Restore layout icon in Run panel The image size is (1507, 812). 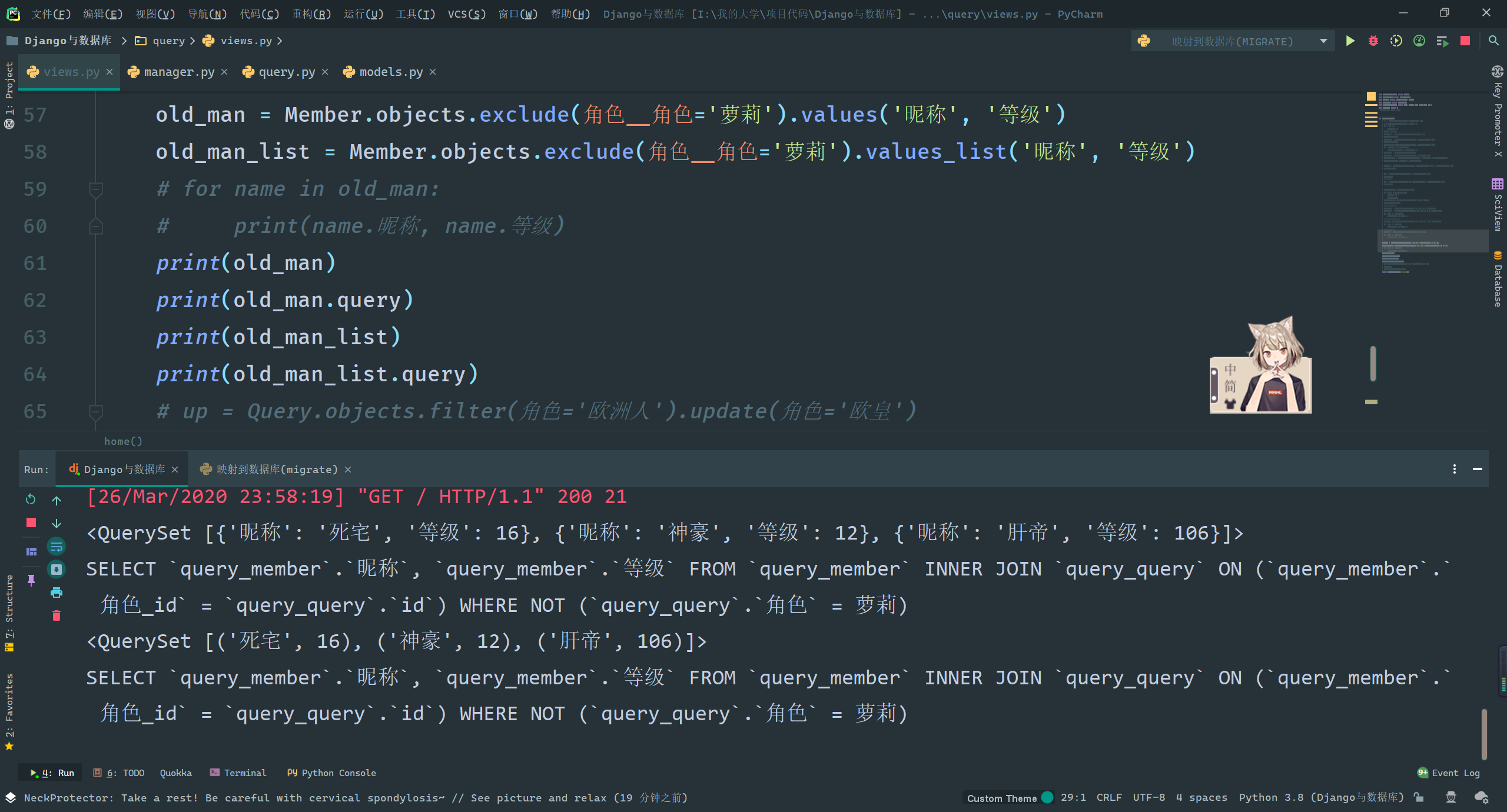[x=31, y=551]
